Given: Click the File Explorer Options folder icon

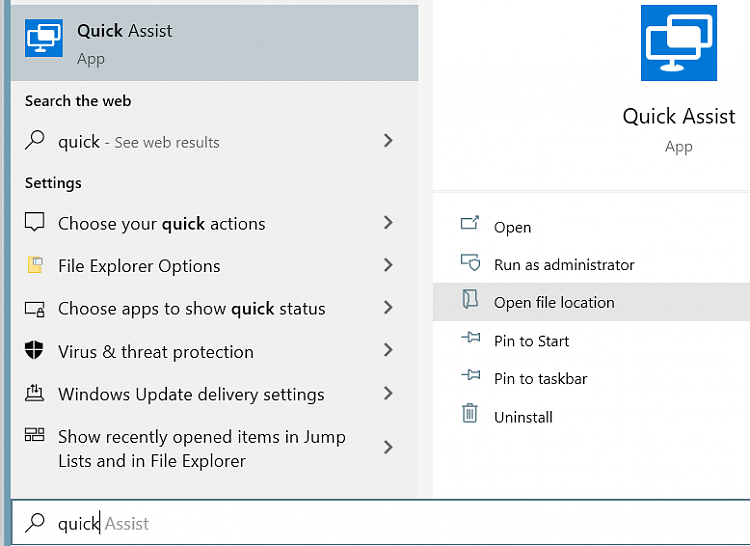Looking at the screenshot, I should (x=35, y=264).
